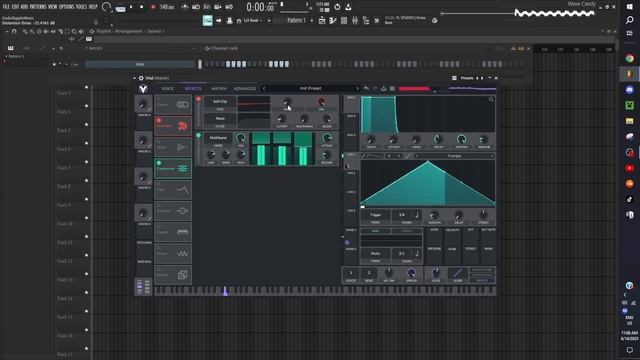Click the Vital logo icon
This screenshot has width=640, height=360.
143,89
